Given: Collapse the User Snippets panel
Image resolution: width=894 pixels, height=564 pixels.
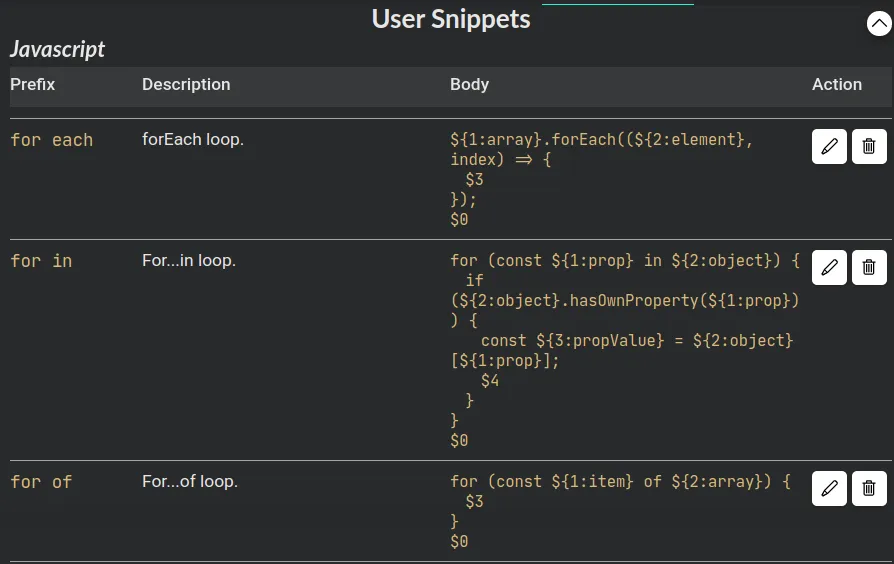Looking at the screenshot, I should coord(879,23).
